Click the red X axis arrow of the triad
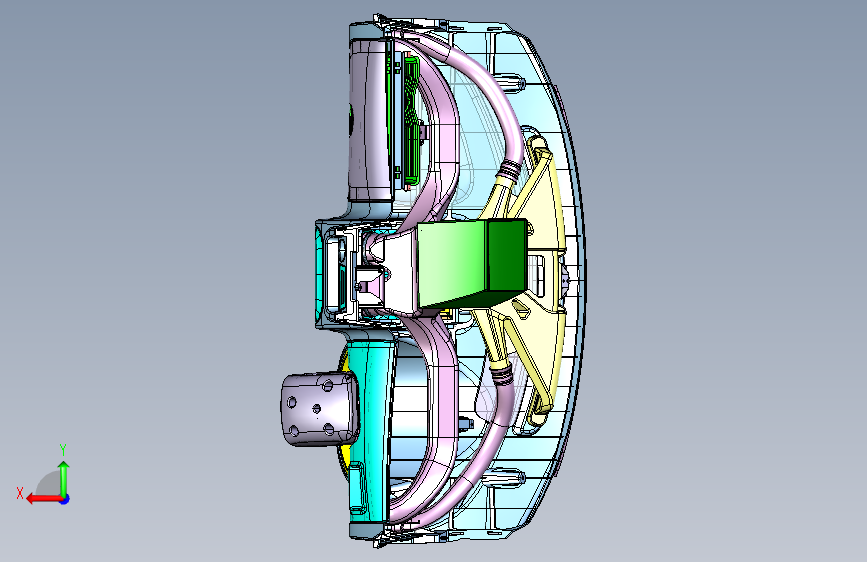Viewport: 867px width, 562px height. pos(44,499)
